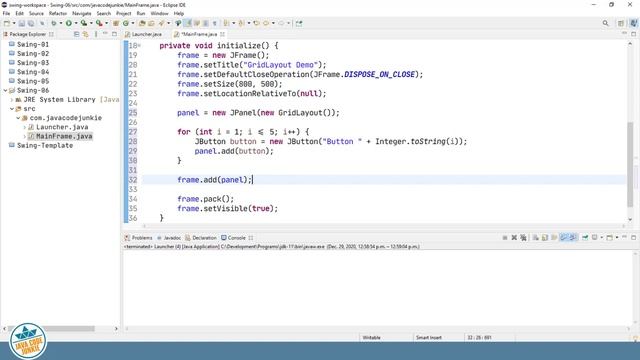Open dropdown next to New icon
The image size is (640, 360).
14,23
